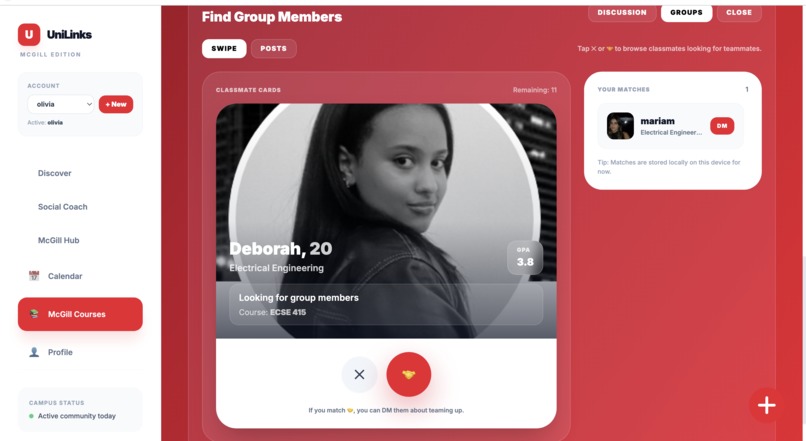Click the Calendar icon in sidebar
Viewport: 806px width, 441px height.
click(34, 275)
